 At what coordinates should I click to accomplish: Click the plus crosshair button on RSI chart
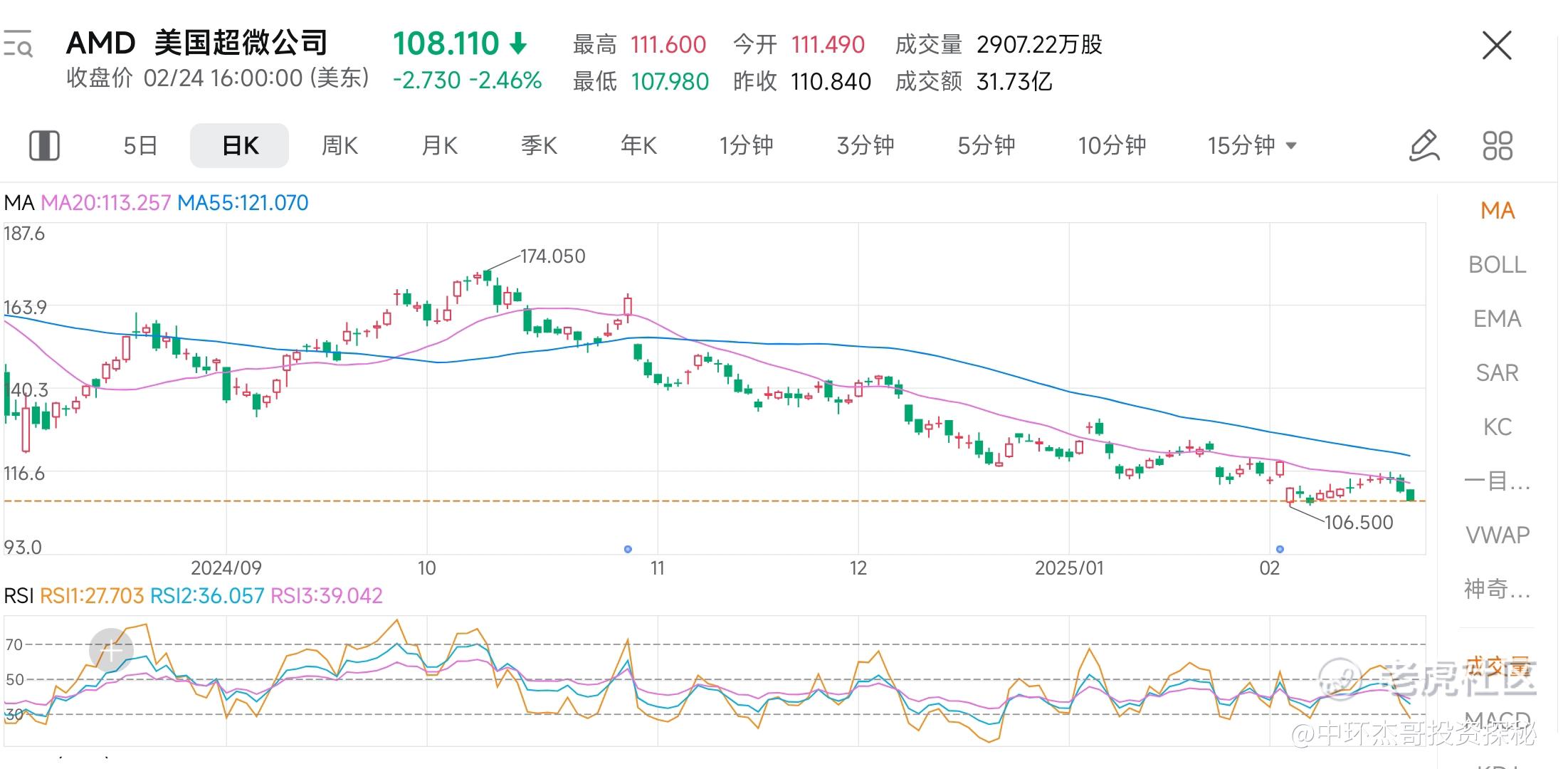coord(111,649)
